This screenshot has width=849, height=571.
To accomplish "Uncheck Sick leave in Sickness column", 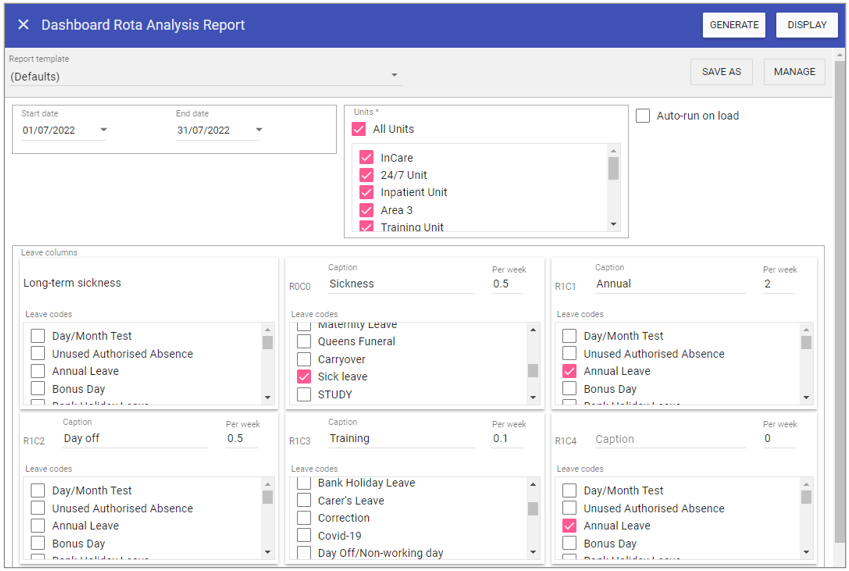I will point(304,377).
